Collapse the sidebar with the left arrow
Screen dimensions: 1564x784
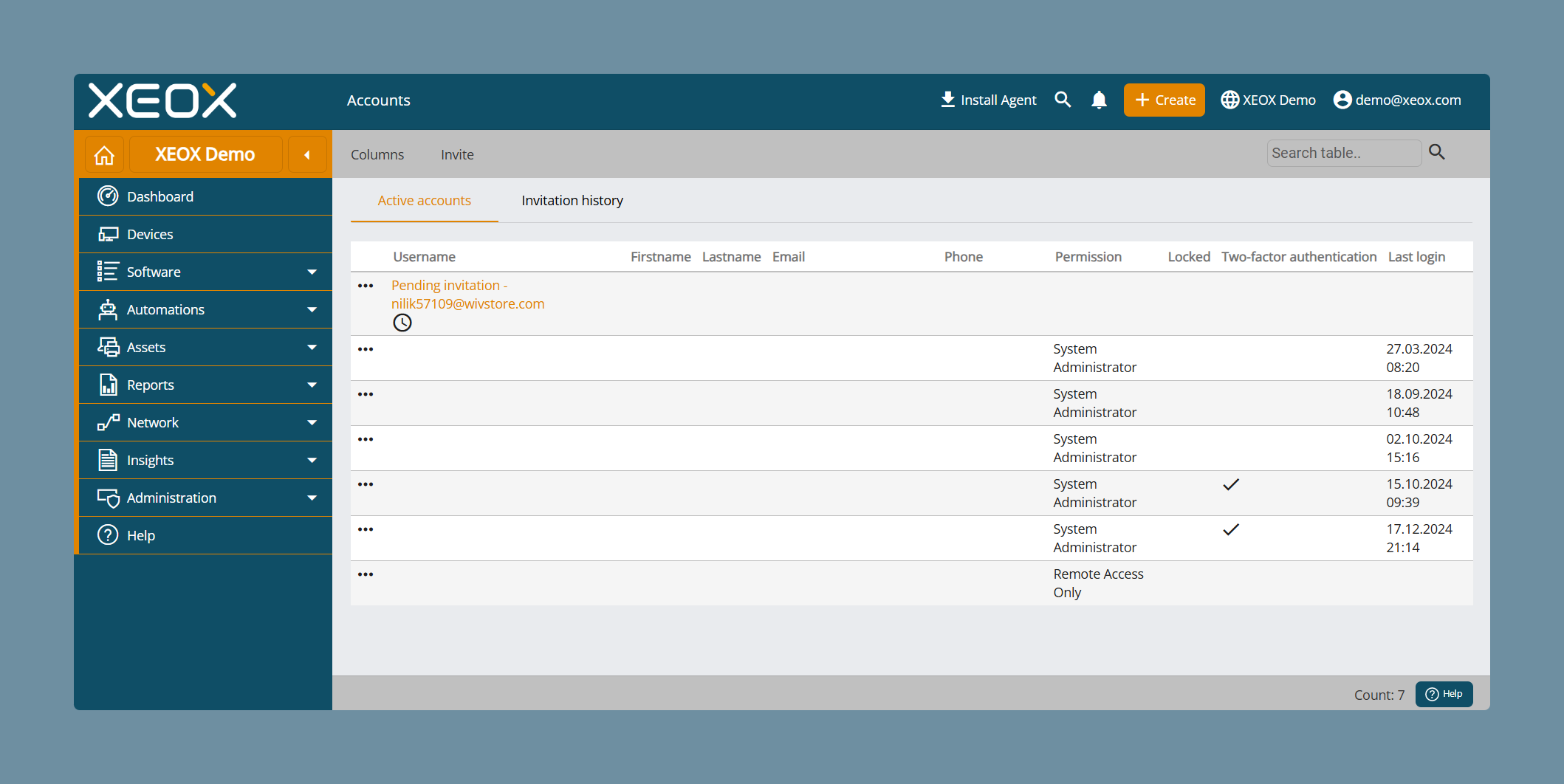point(307,155)
